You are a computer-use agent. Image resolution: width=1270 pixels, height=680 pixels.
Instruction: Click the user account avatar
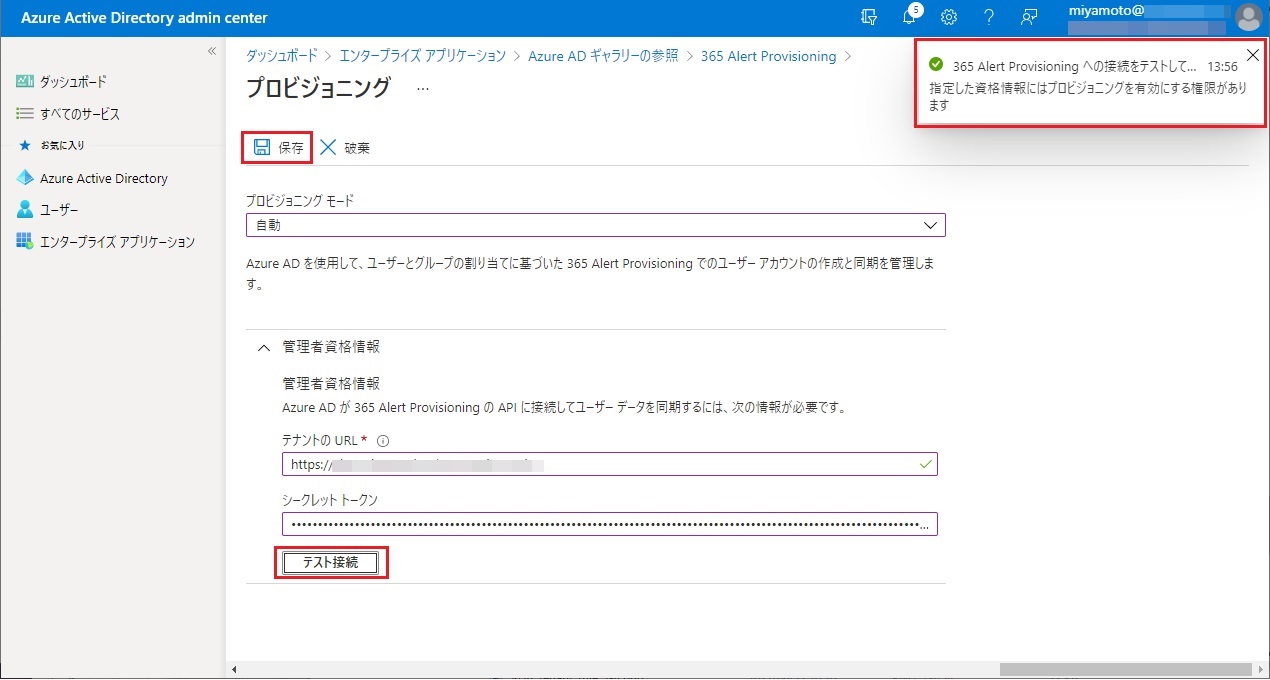pyautogui.click(x=1247, y=17)
